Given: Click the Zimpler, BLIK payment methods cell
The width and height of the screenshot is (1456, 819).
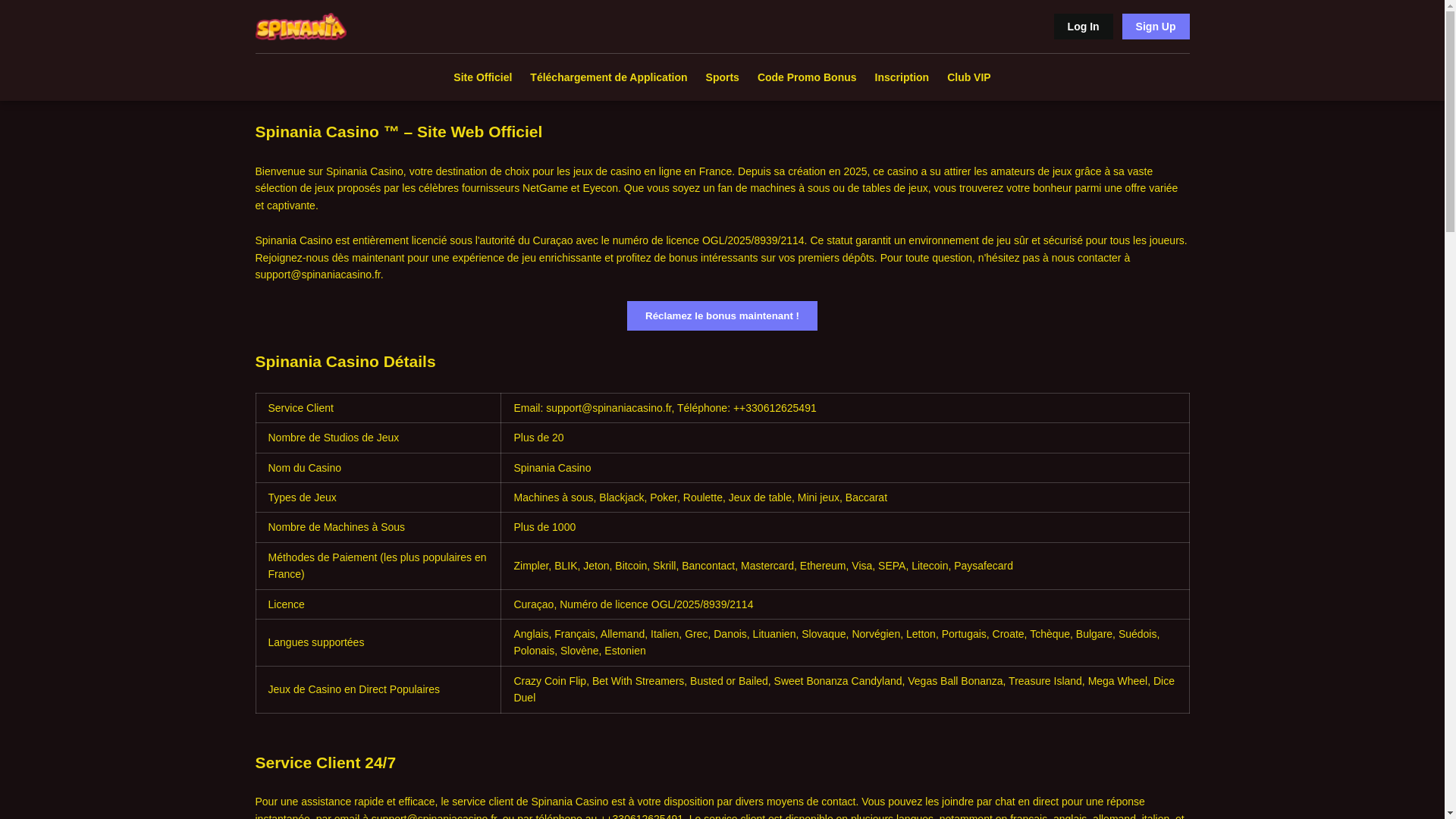Looking at the screenshot, I should pyautogui.click(x=845, y=566).
